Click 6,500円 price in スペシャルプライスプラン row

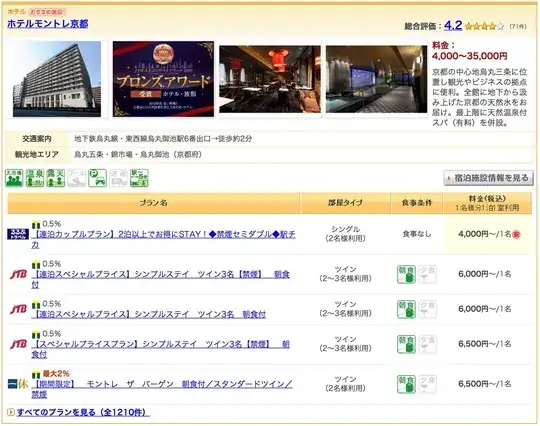pyautogui.click(x=485, y=344)
